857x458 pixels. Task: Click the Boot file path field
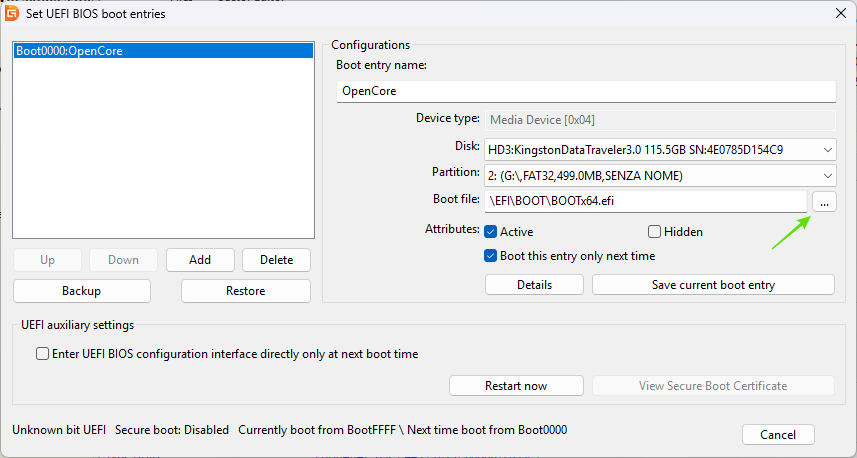tap(645, 201)
